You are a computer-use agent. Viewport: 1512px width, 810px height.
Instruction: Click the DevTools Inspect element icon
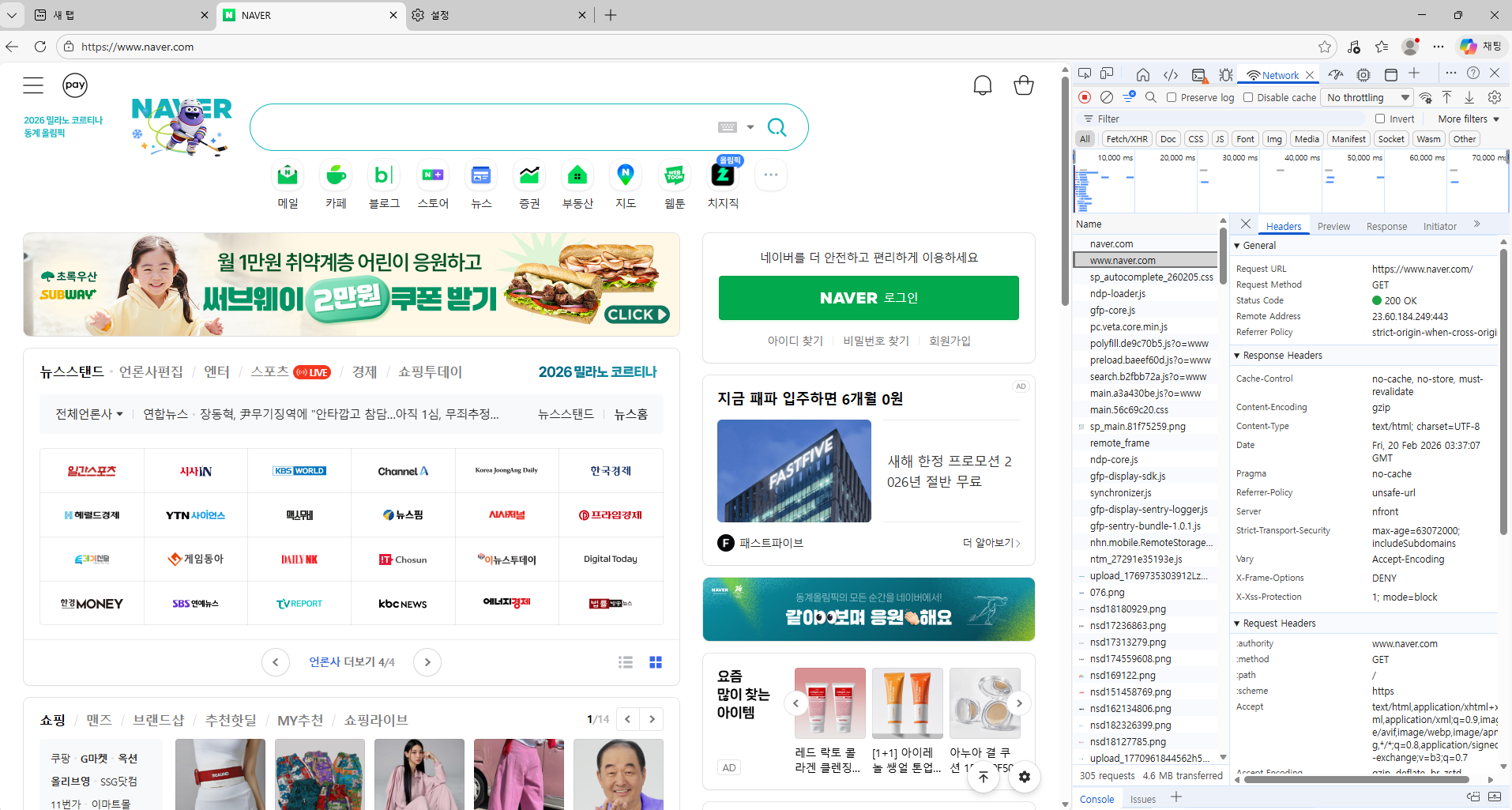click(1085, 73)
